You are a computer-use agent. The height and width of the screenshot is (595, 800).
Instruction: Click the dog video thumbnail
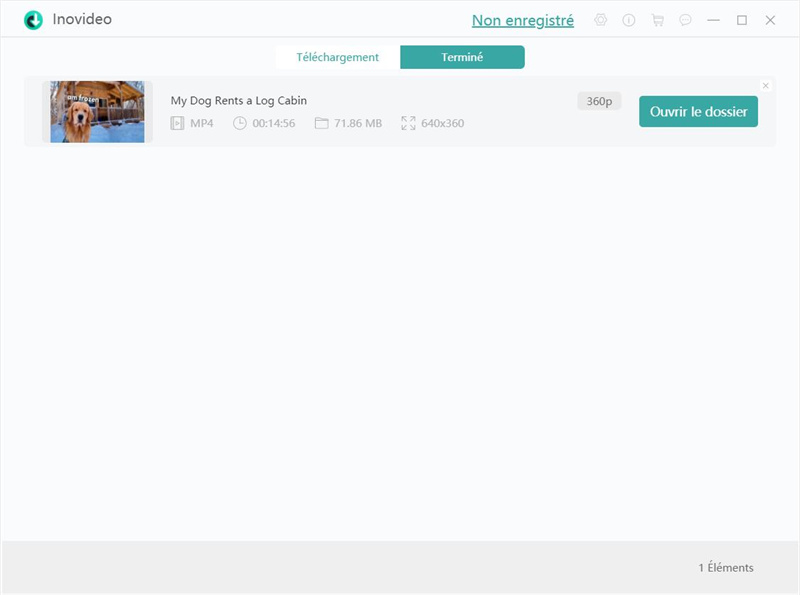coord(96,111)
